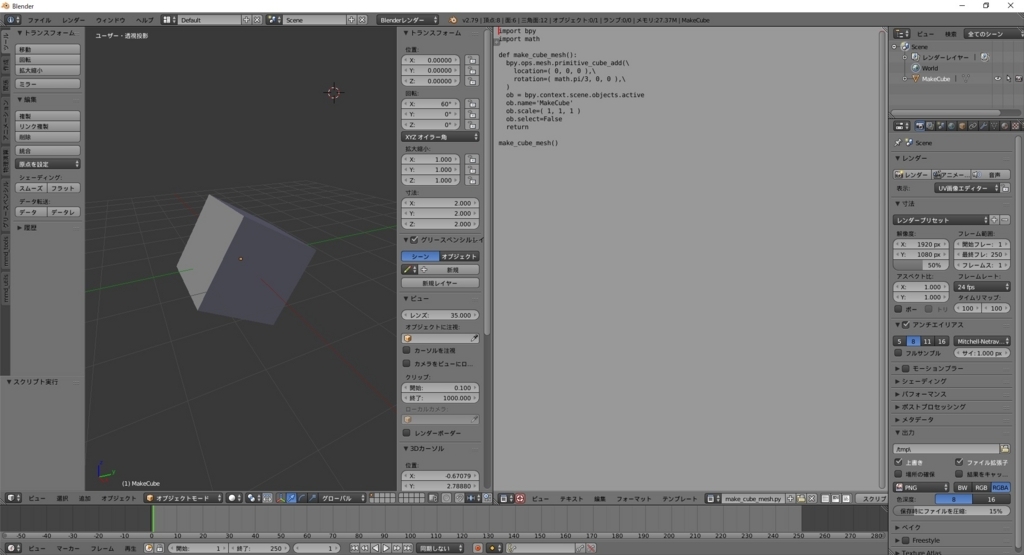The width and height of the screenshot is (1024, 555).
Task: Open Global transform orientation dropdown
Action: [x=345, y=498]
